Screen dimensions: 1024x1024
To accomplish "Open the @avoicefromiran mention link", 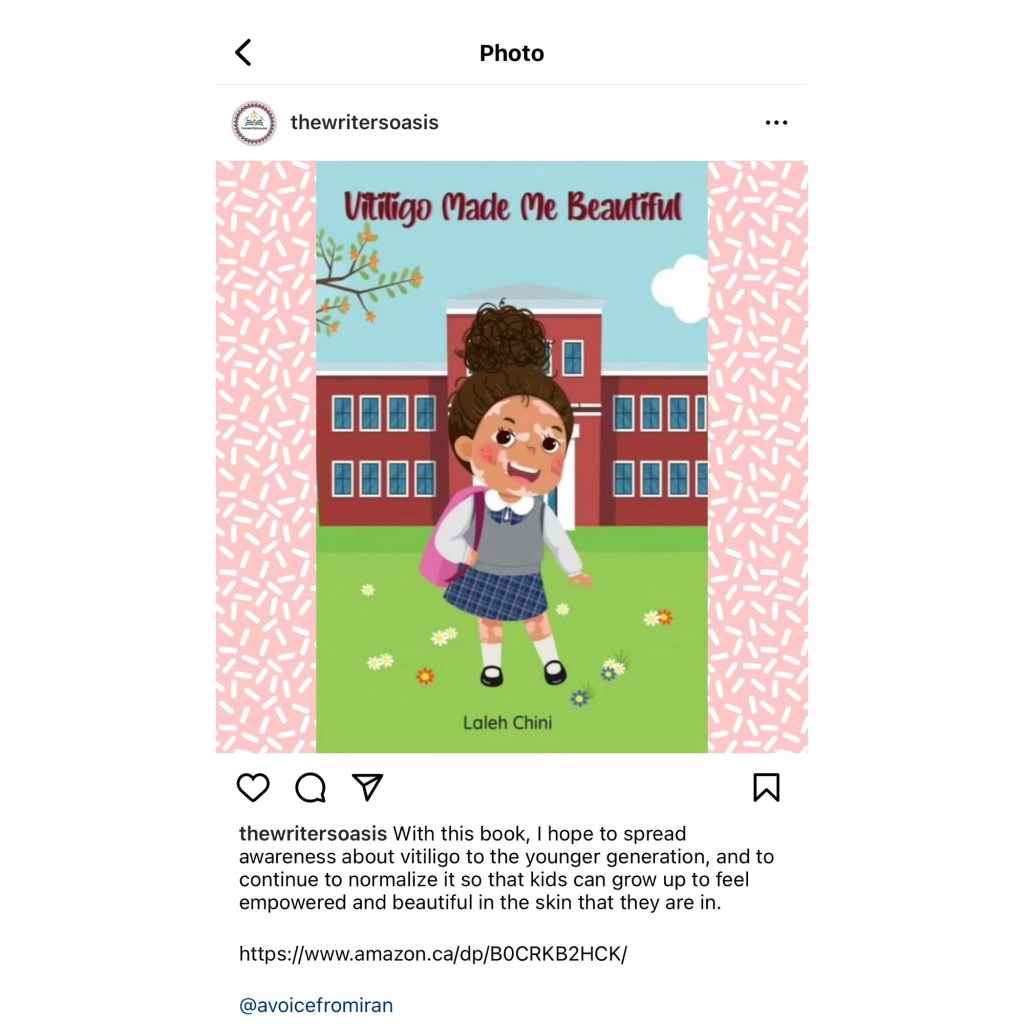I will point(316,1005).
